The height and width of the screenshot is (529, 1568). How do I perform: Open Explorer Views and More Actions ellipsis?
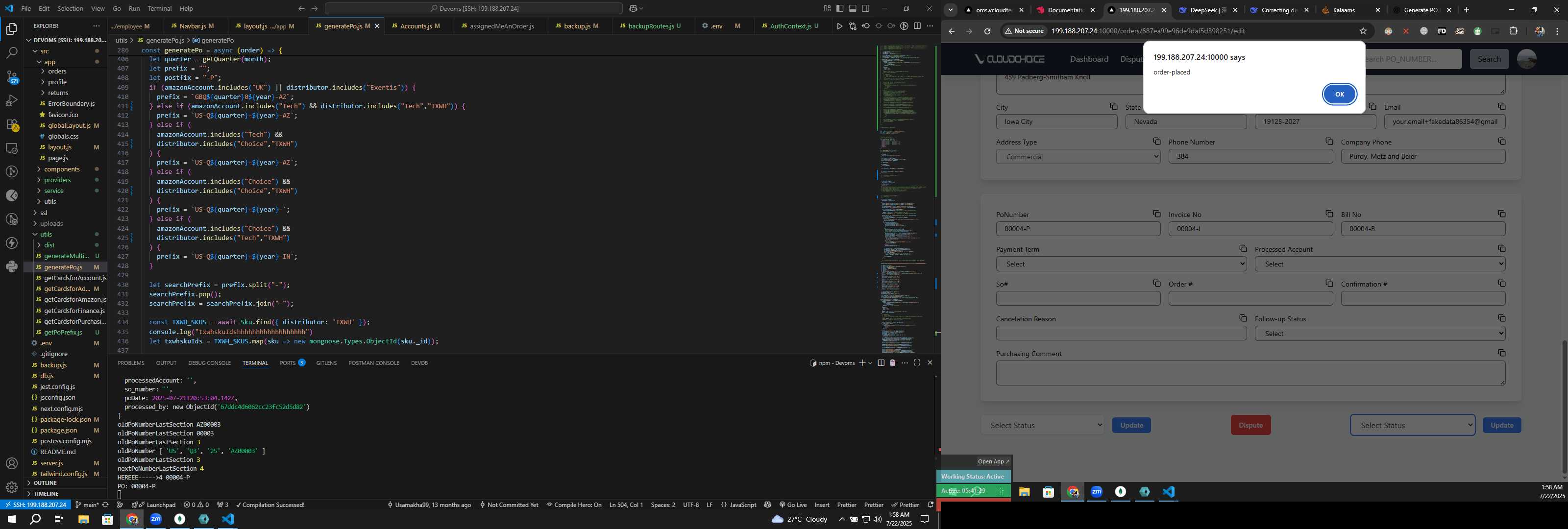96,26
